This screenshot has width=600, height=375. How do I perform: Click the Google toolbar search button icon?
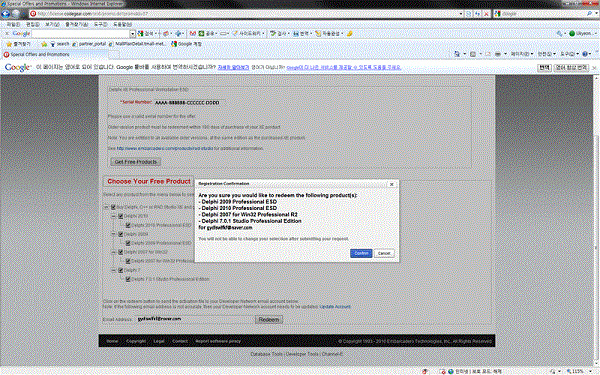pos(140,34)
